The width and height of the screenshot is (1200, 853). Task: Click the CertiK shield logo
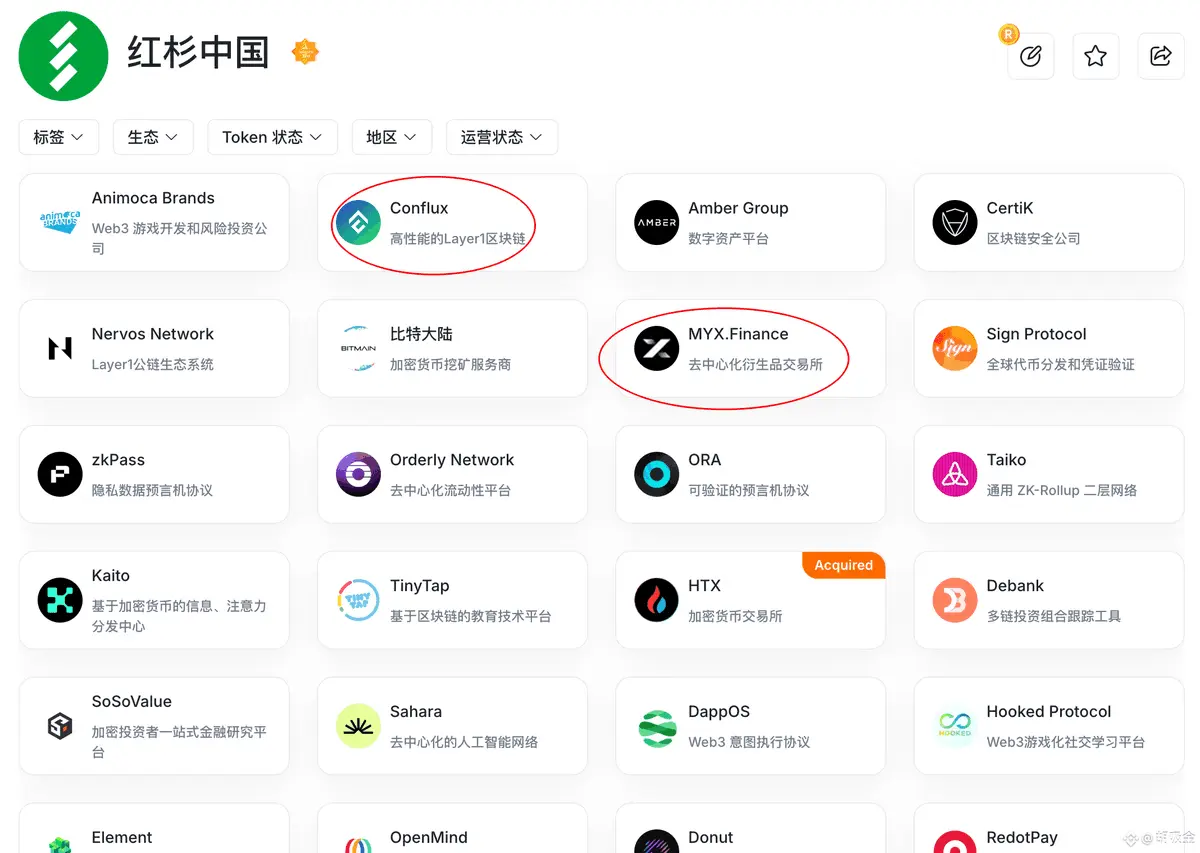coord(955,222)
